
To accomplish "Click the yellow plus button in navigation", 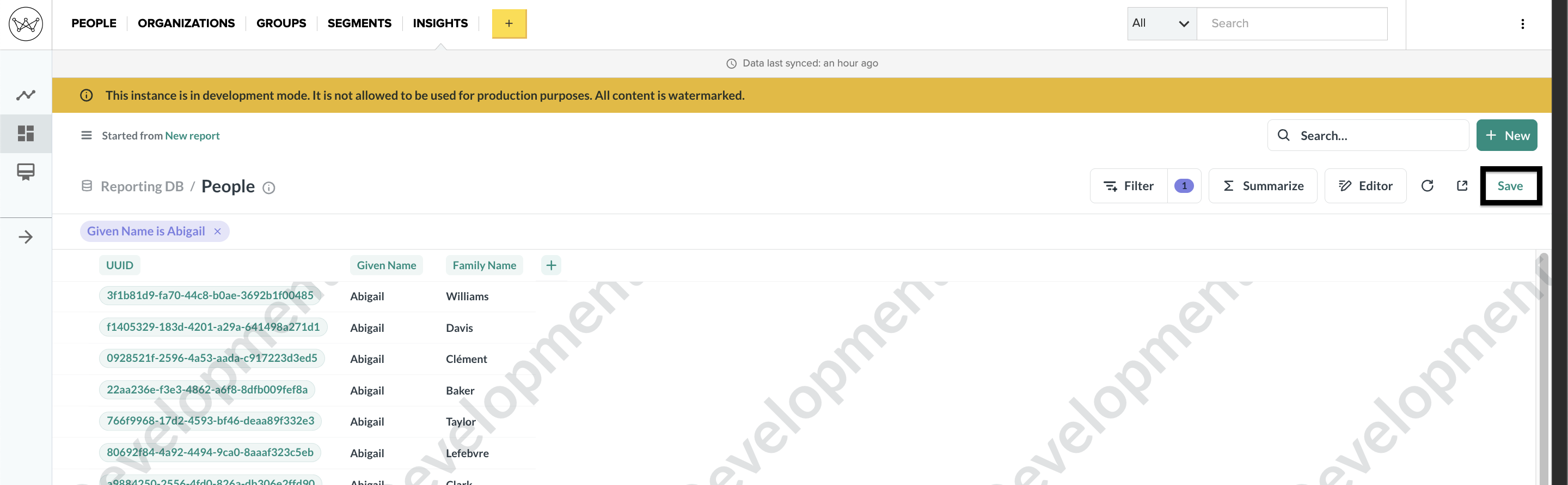I will pyautogui.click(x=509, y=24).
